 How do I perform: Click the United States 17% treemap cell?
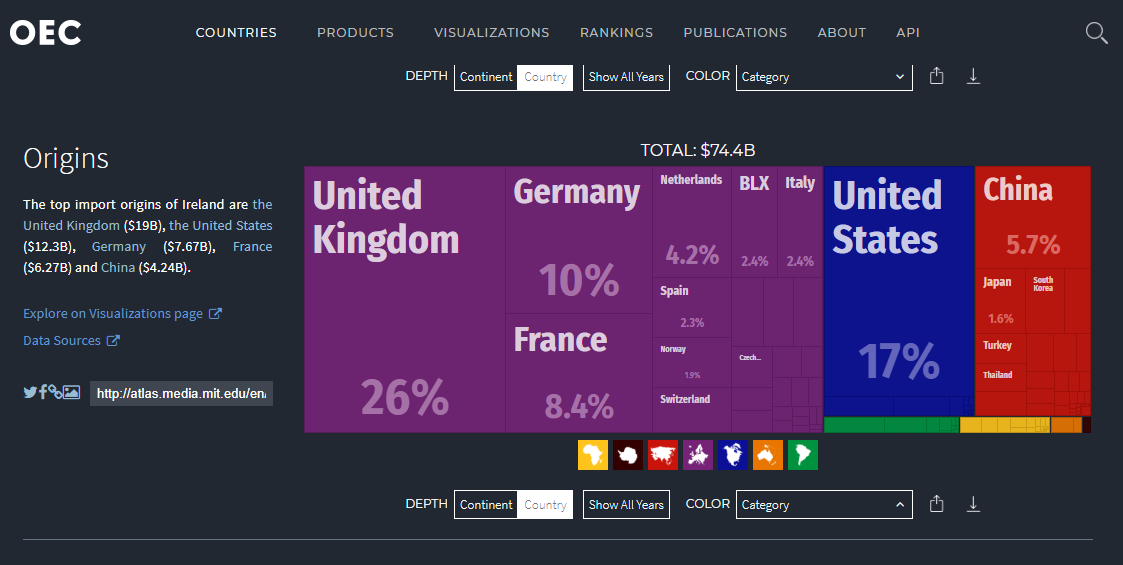(x=899, y=281)
